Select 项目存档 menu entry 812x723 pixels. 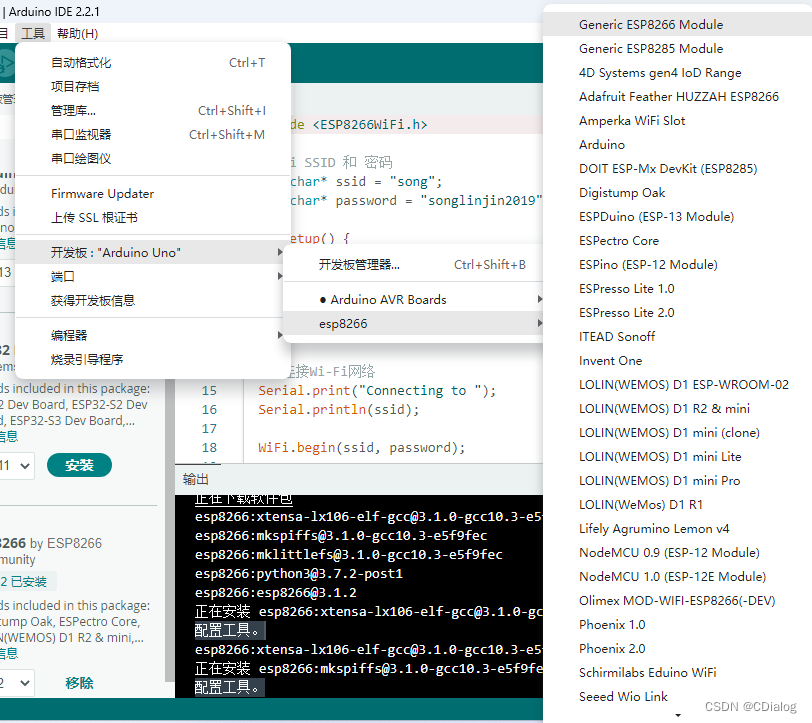coord(153,86)
